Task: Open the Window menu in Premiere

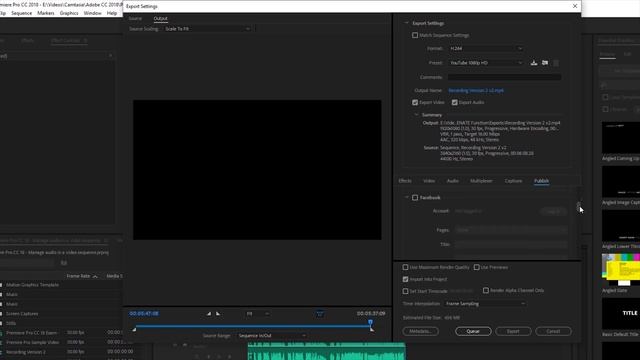Action: (93, 13)
